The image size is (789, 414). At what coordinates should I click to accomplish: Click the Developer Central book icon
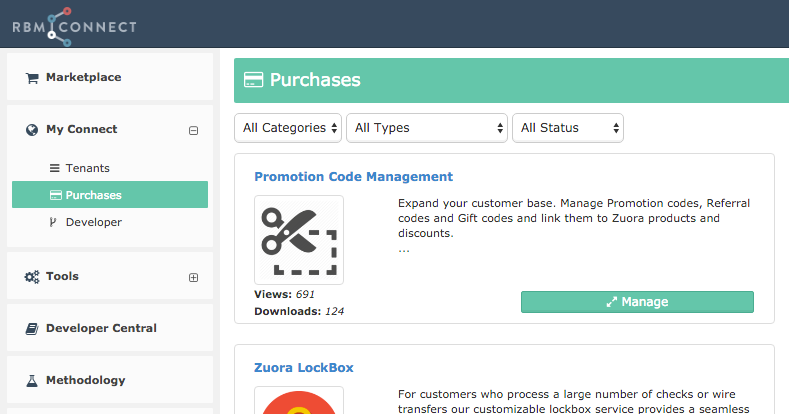click(32, 329)
